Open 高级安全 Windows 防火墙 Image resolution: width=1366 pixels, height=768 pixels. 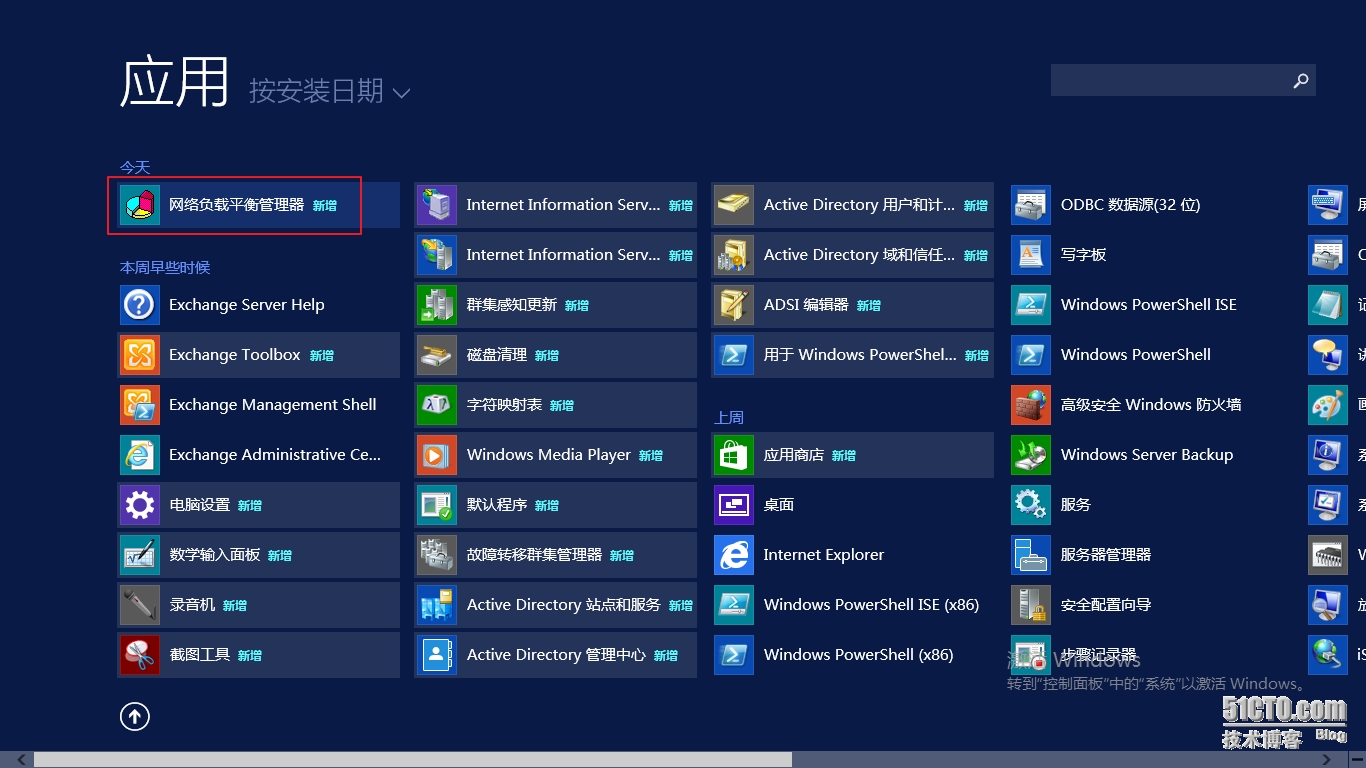[x=1146, y=404]
